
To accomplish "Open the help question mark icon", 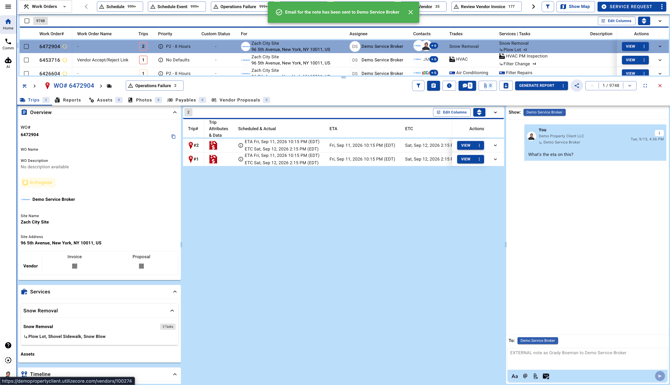I will (x=8, y=345).
